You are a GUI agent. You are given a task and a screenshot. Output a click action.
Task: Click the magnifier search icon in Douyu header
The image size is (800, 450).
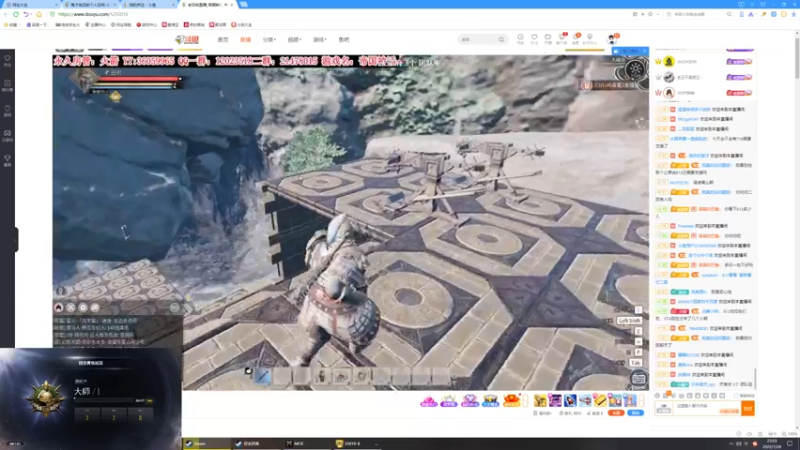502,39
